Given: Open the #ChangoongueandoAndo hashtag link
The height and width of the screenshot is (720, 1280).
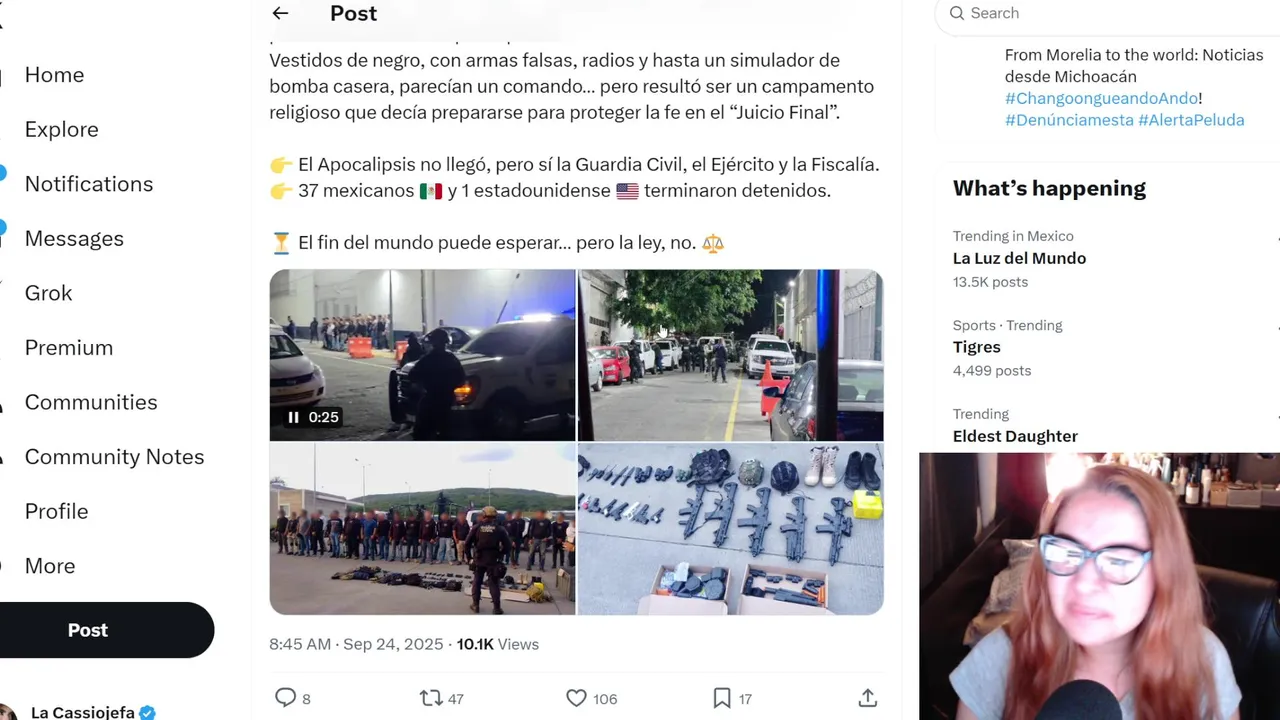Looking at the screenshot, I should click(x=1102, y=98).
